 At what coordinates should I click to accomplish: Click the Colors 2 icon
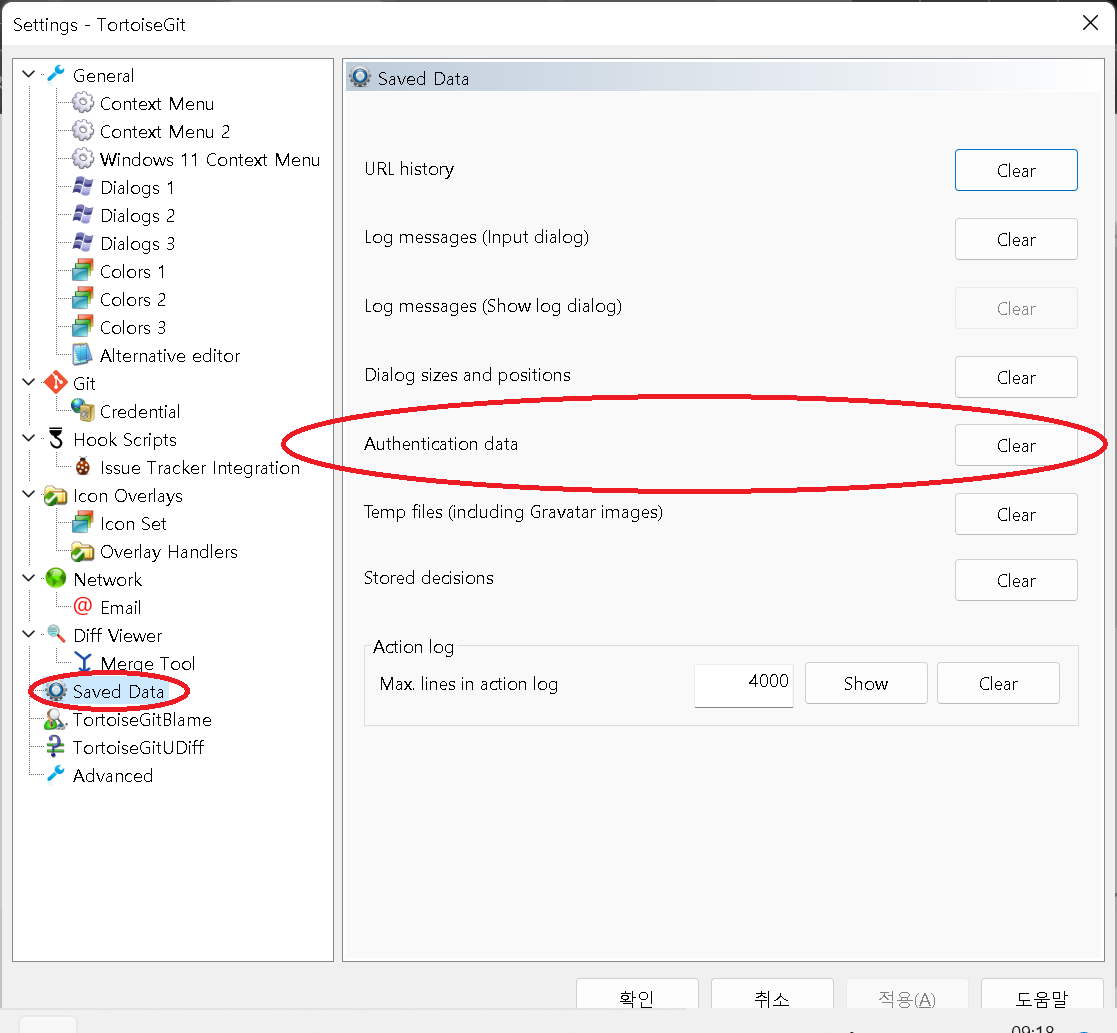tap(83, 299)
